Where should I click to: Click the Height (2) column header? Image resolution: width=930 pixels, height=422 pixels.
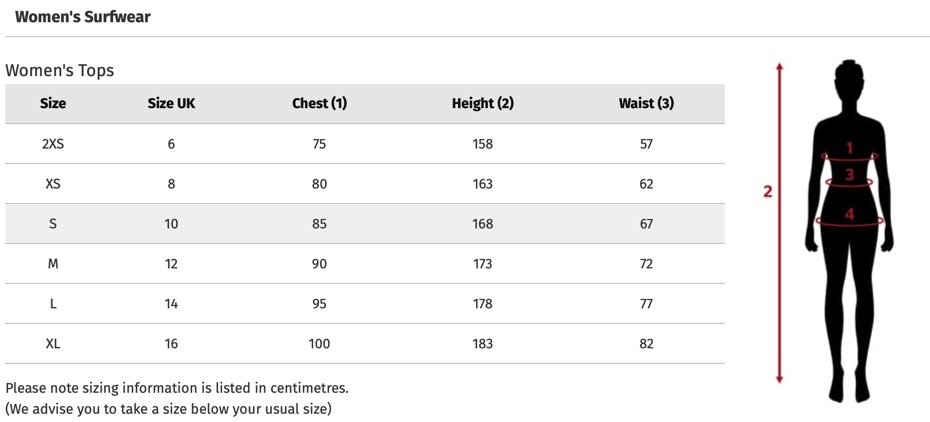click(x=483, y=103)
